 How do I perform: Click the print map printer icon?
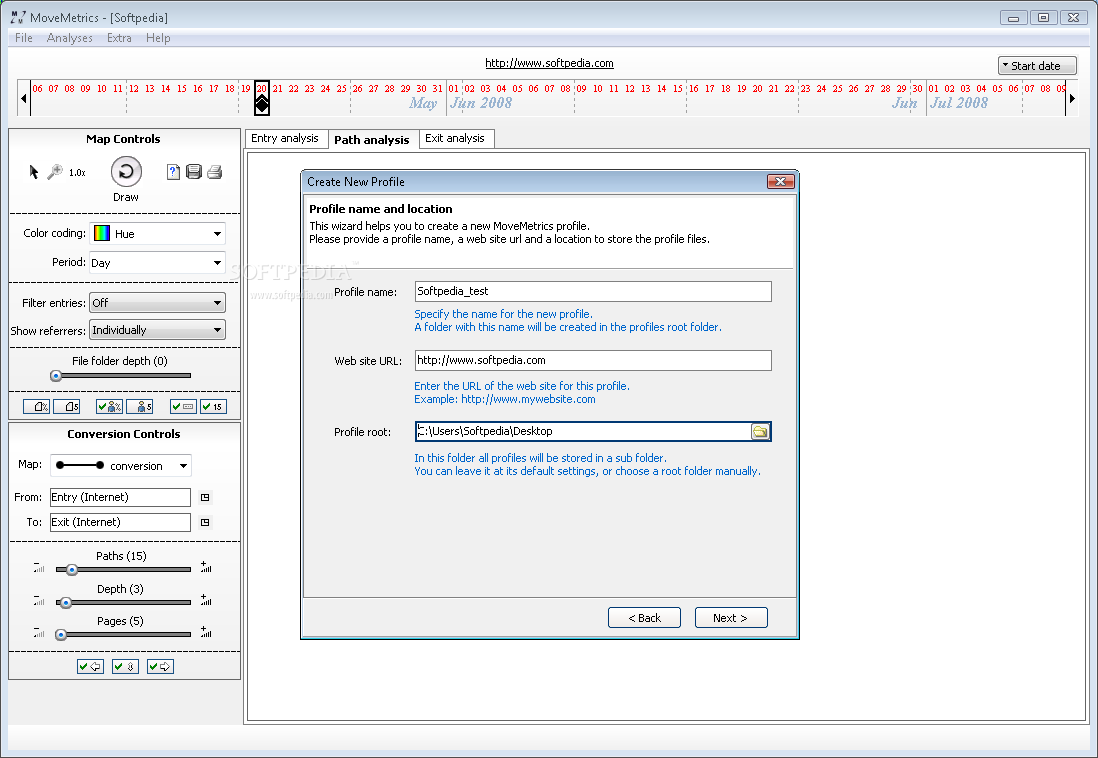[214, 172]
